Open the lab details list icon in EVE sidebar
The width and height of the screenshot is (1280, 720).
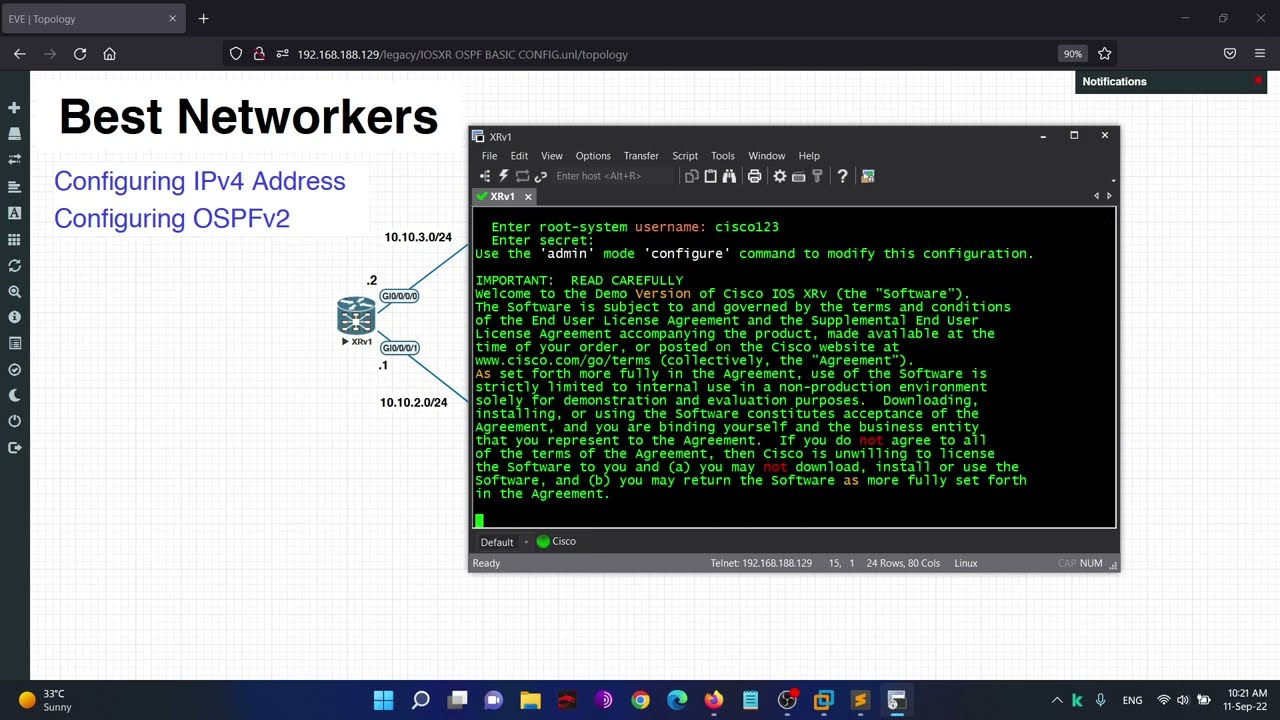(x=14, y=343)
